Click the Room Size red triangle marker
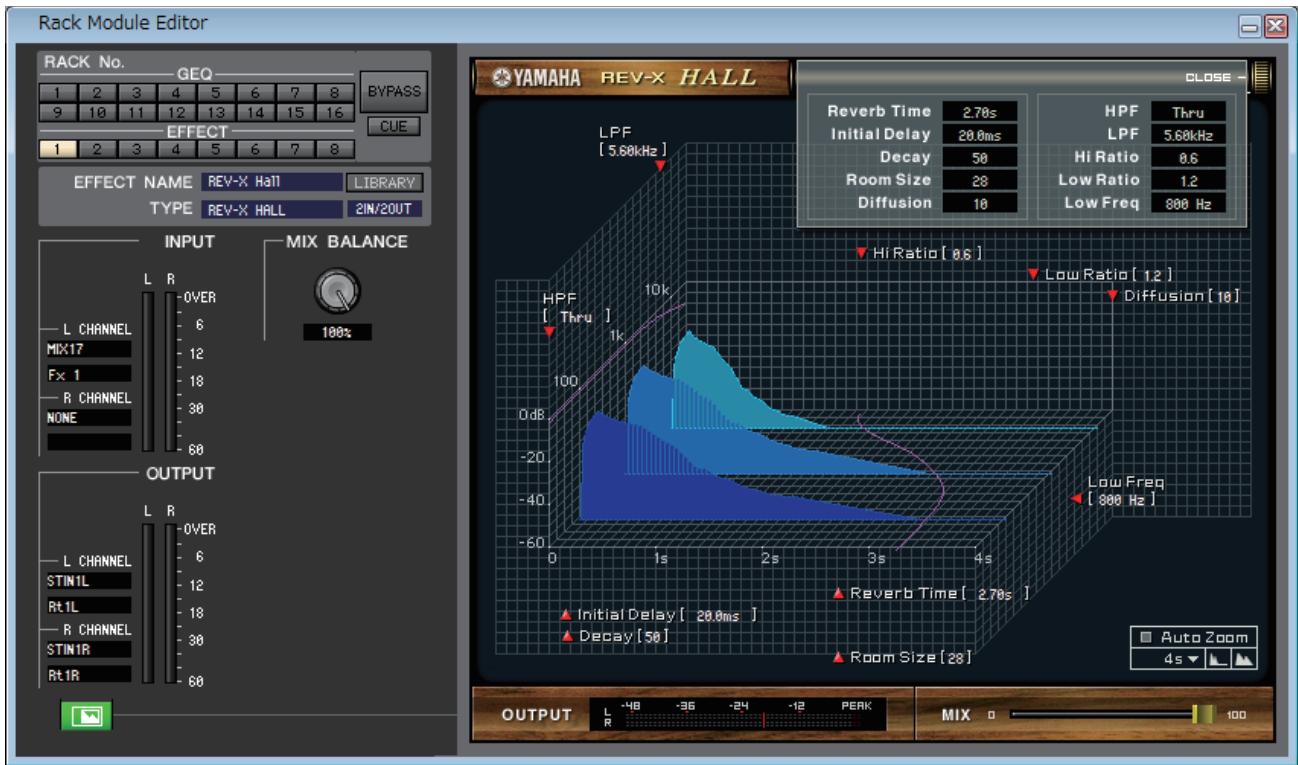 tap(840, 656)
